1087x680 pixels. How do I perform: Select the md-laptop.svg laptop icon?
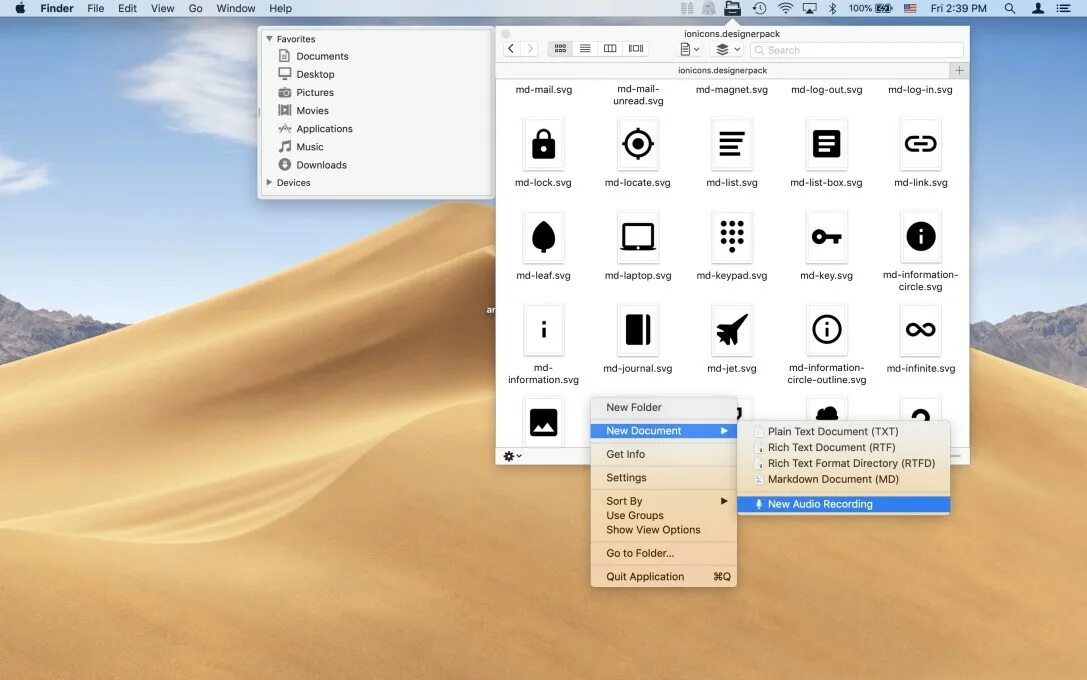point(638,237)
